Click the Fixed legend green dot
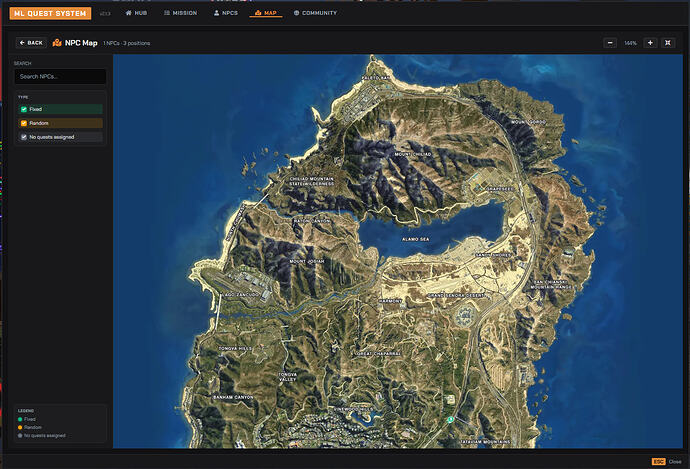 pyautogui.click(x=20, y=419)
